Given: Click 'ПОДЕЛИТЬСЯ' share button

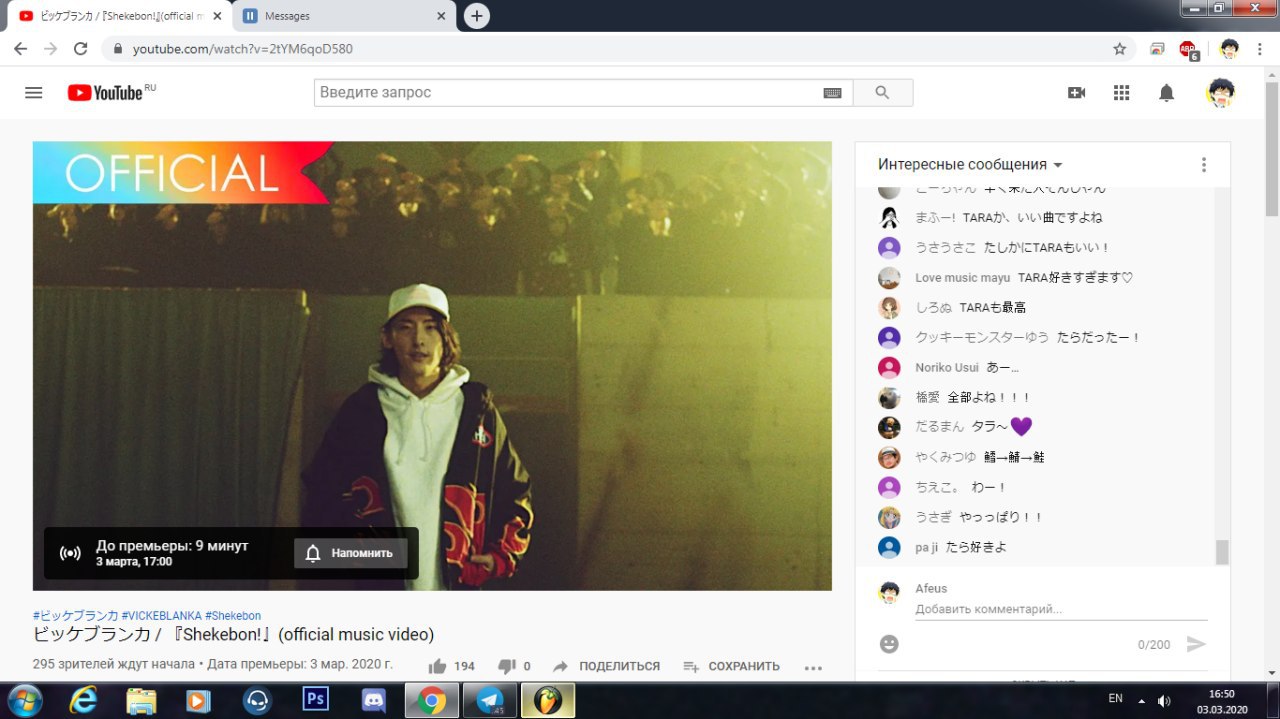Looking at the screenshot, I should pos(606,666).
